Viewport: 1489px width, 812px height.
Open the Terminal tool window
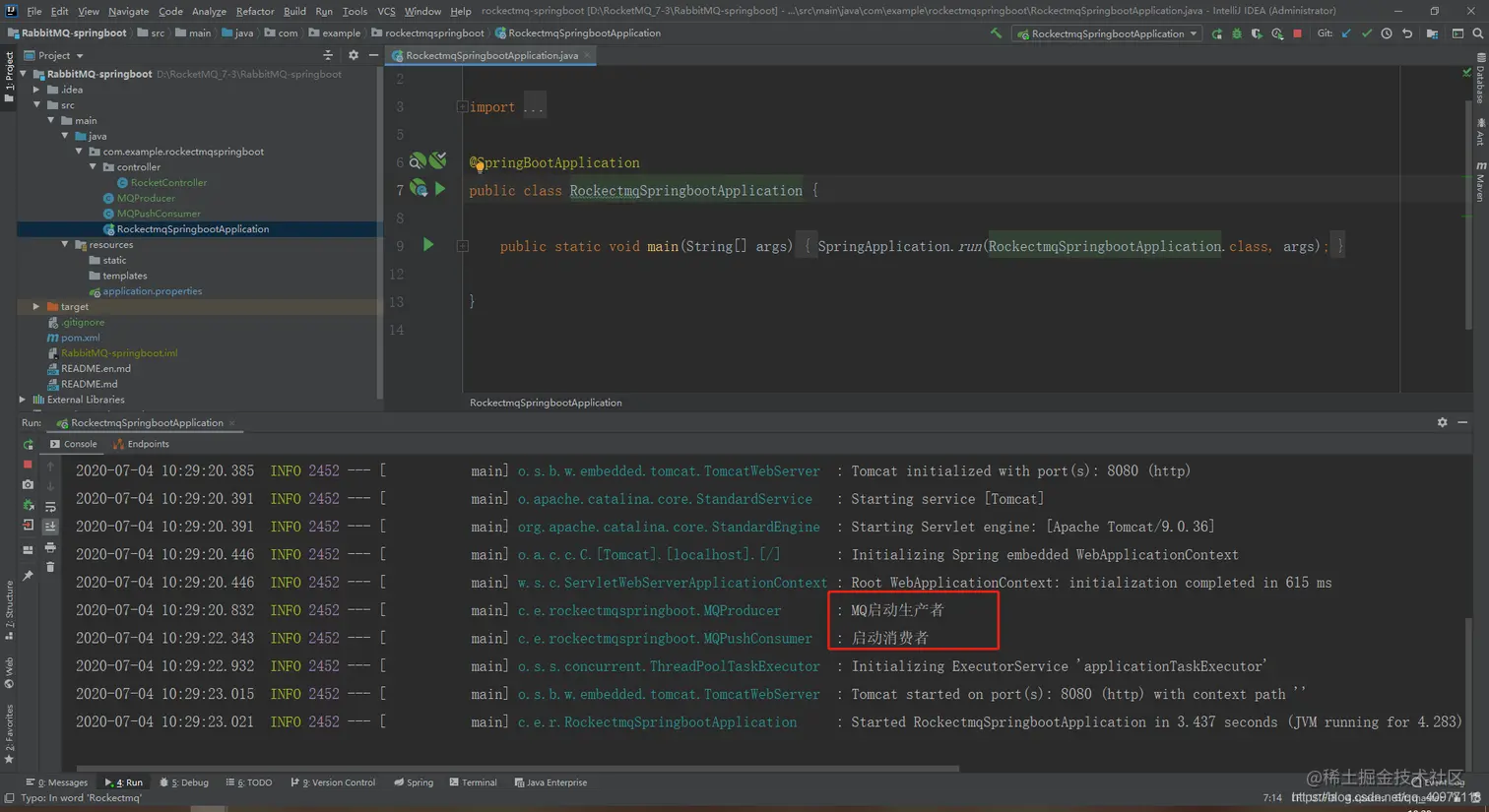pyautogui.click(x=474, y=782)
